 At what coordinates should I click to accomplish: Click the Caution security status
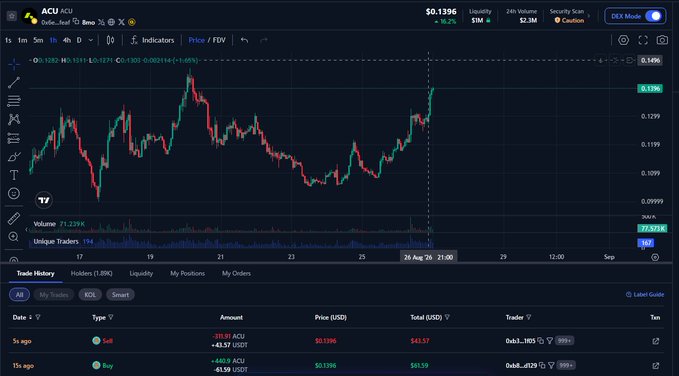click(x=569, y=20)
